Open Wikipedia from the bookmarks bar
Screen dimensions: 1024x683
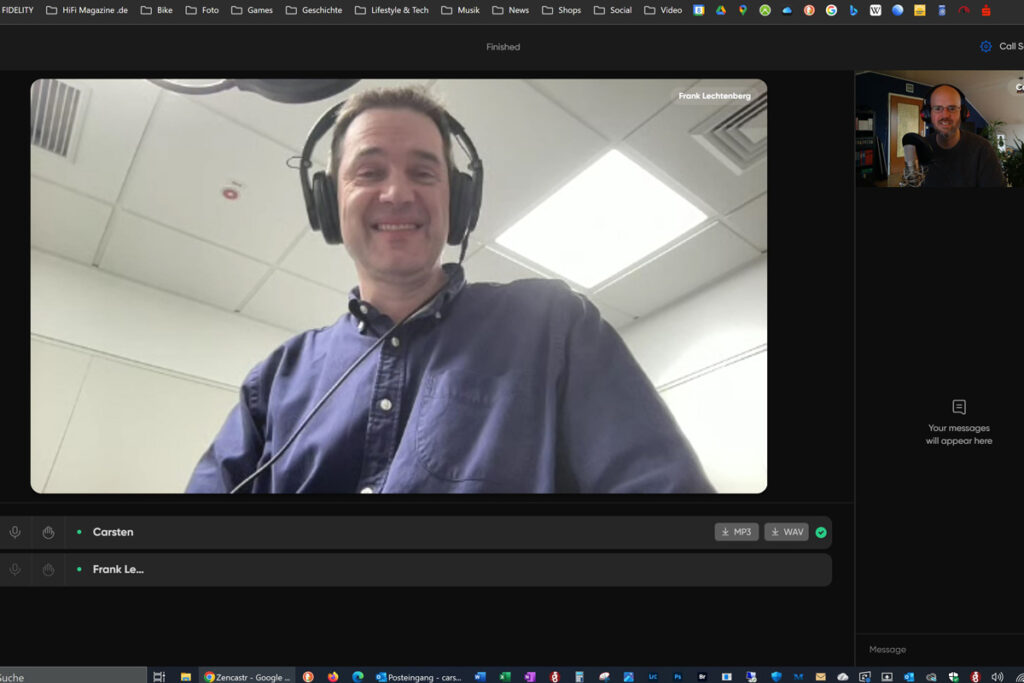[874, 10]
